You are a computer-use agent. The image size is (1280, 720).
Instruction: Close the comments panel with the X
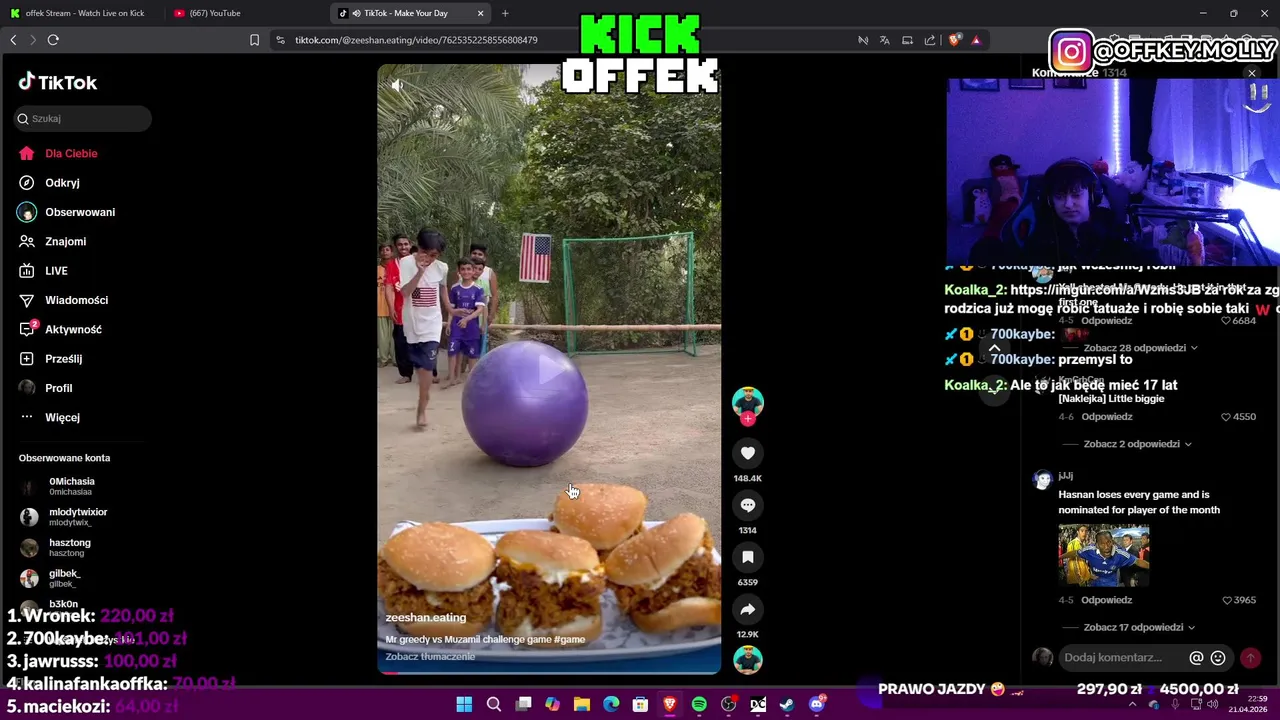1252,73
